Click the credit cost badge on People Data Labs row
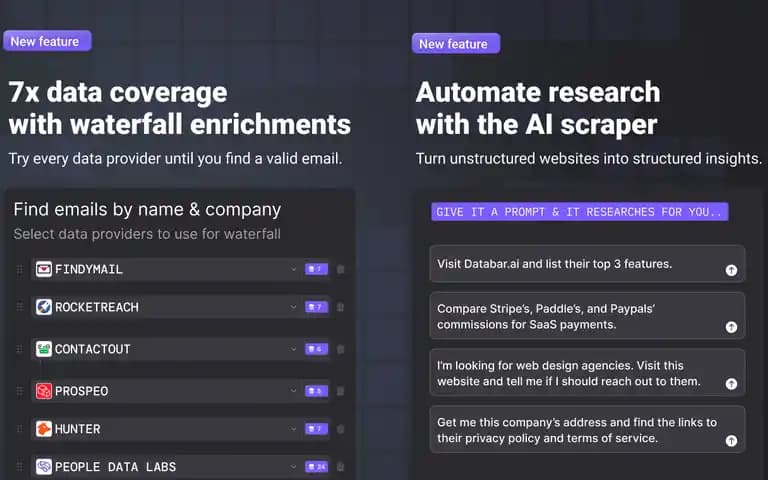768x480 pixels. (316, 466)
